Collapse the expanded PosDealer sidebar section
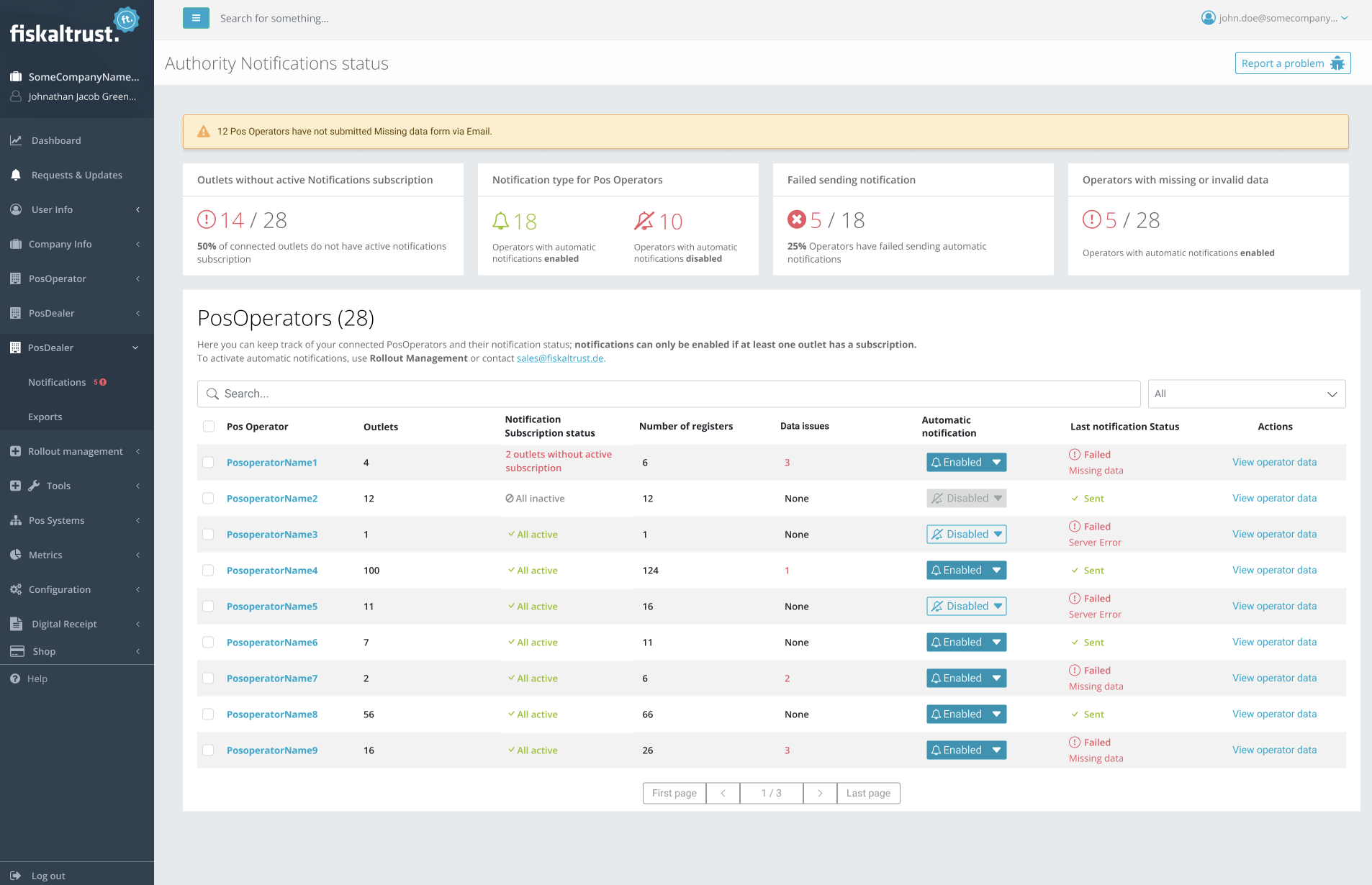The height and width of the screenshot is (885, 1372). [x=77, y=348]
